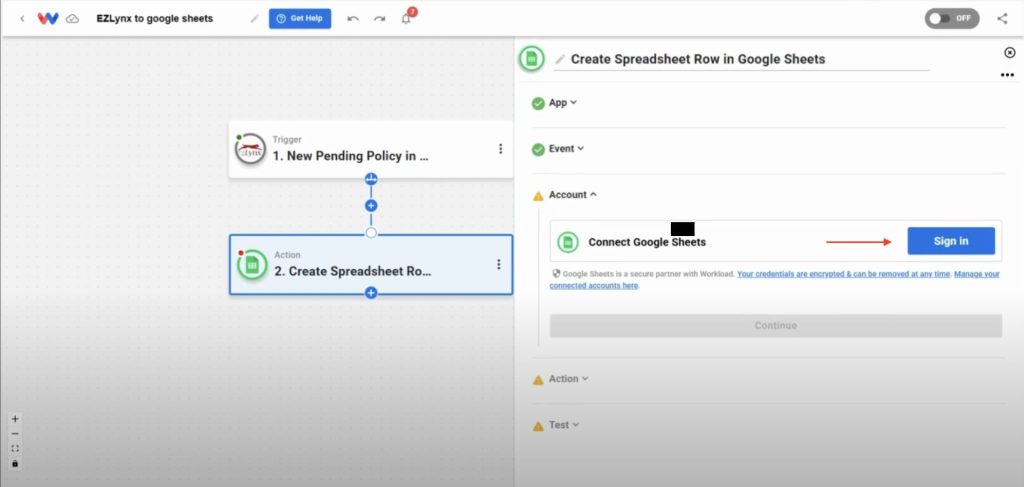Click the disabled Continue button
Viewport: 1024px width, 487px height.
[x=775, y=325]
